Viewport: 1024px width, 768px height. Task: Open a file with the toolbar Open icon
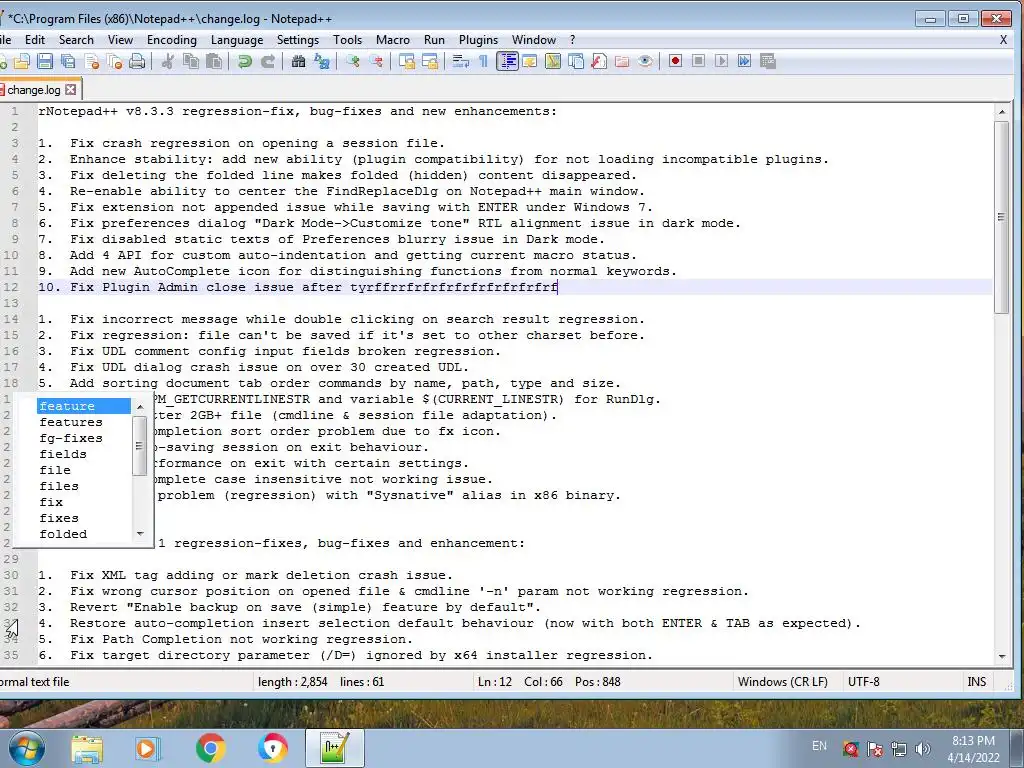22,61
